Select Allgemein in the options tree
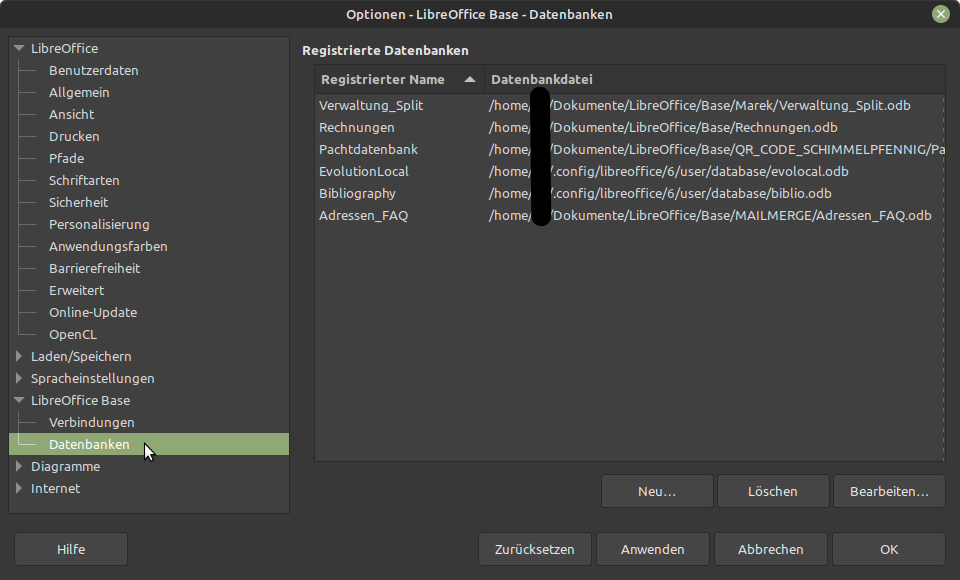The height and width of the screenshot is (580, 960). coord(79,92)
